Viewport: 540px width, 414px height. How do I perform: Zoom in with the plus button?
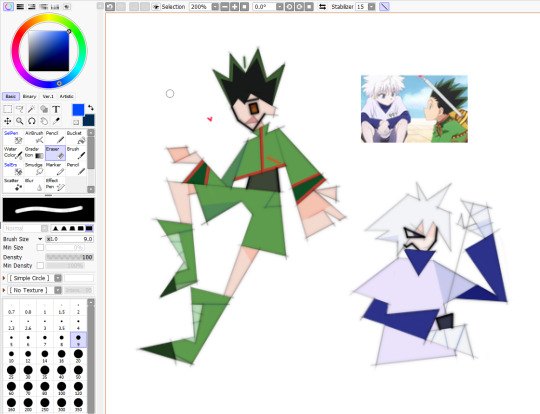235,7
